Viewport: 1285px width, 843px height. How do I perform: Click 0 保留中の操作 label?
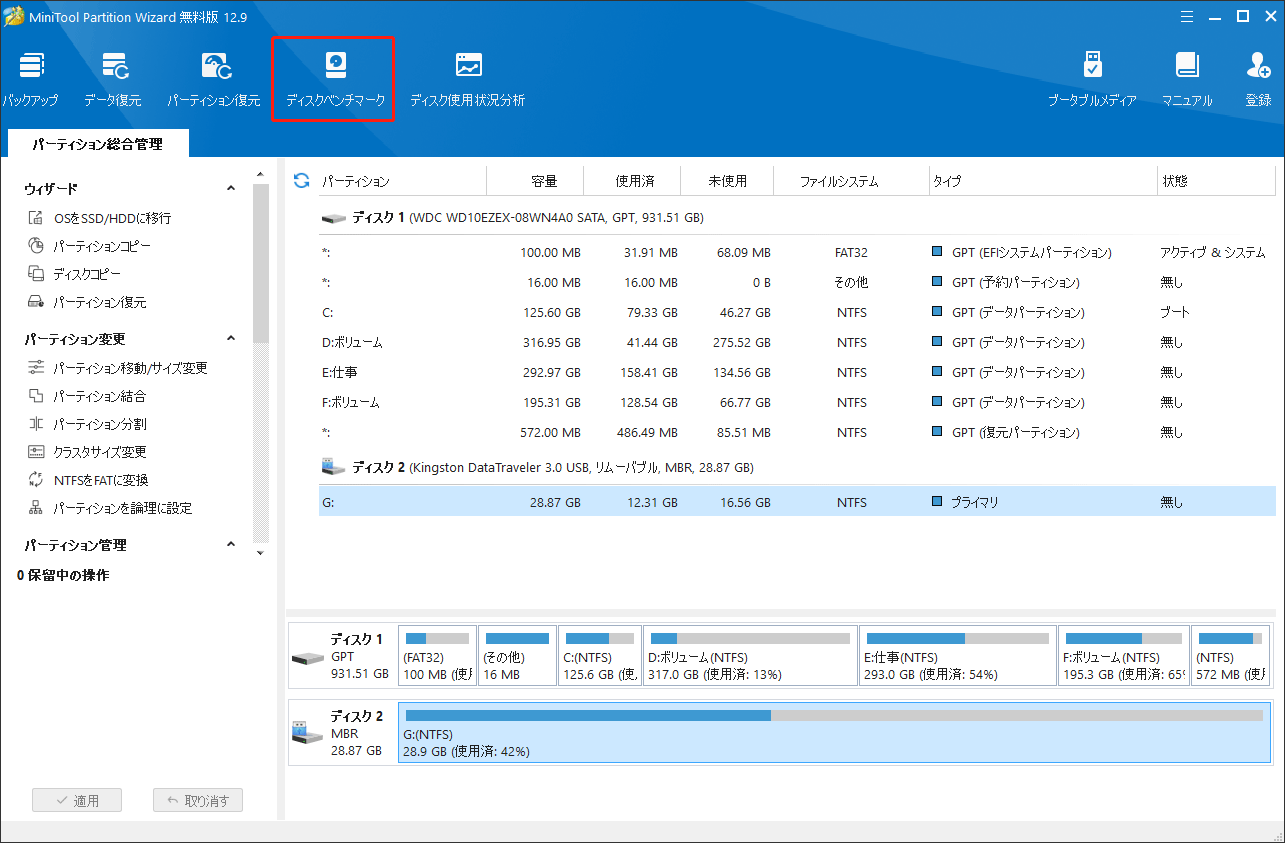pyautogui.click(x=63, y=575)
